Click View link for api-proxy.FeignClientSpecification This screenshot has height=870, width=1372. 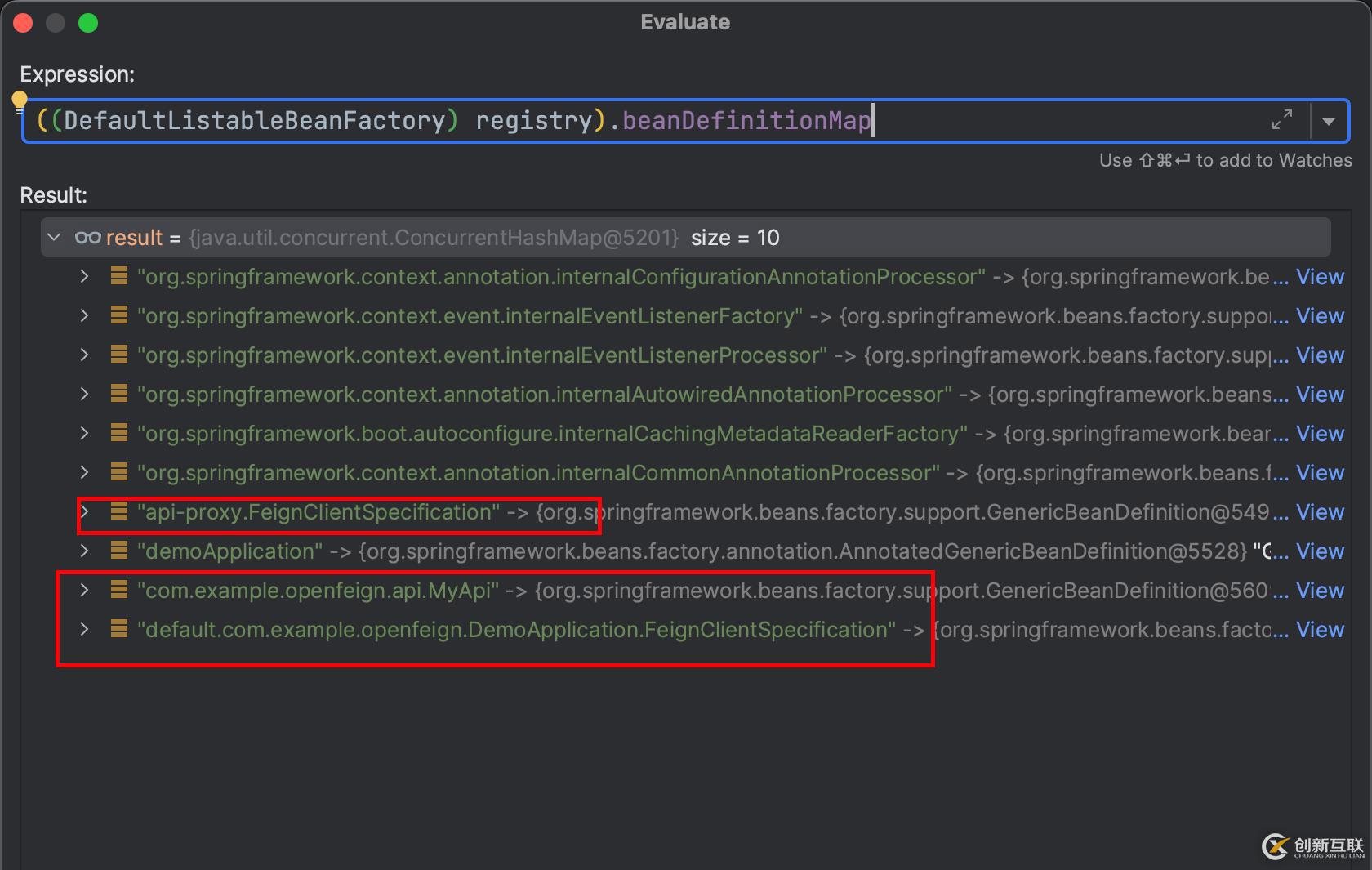[1320, 512]
